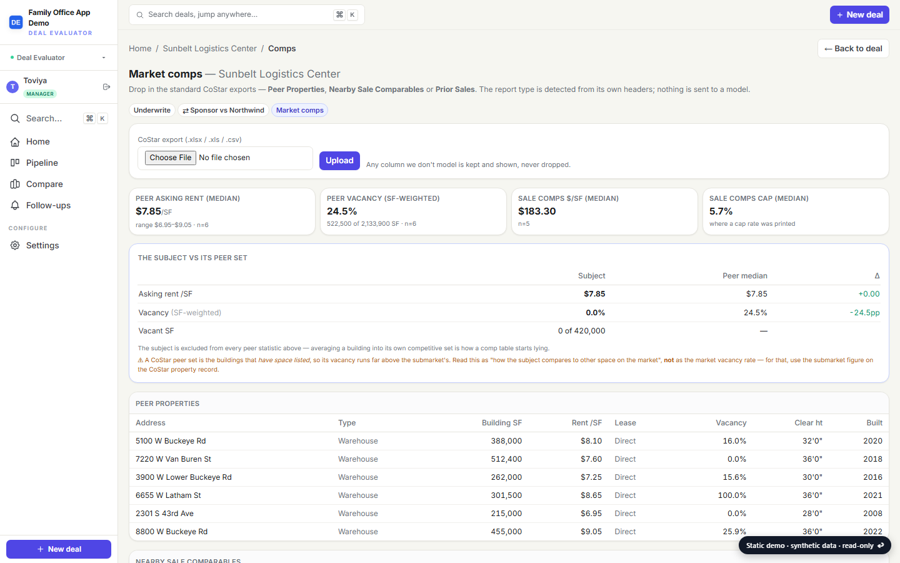Screen dimensions: 900x563
Task: Click the sign-out icon beside Toviya
Action: click(x=106, y=87)
